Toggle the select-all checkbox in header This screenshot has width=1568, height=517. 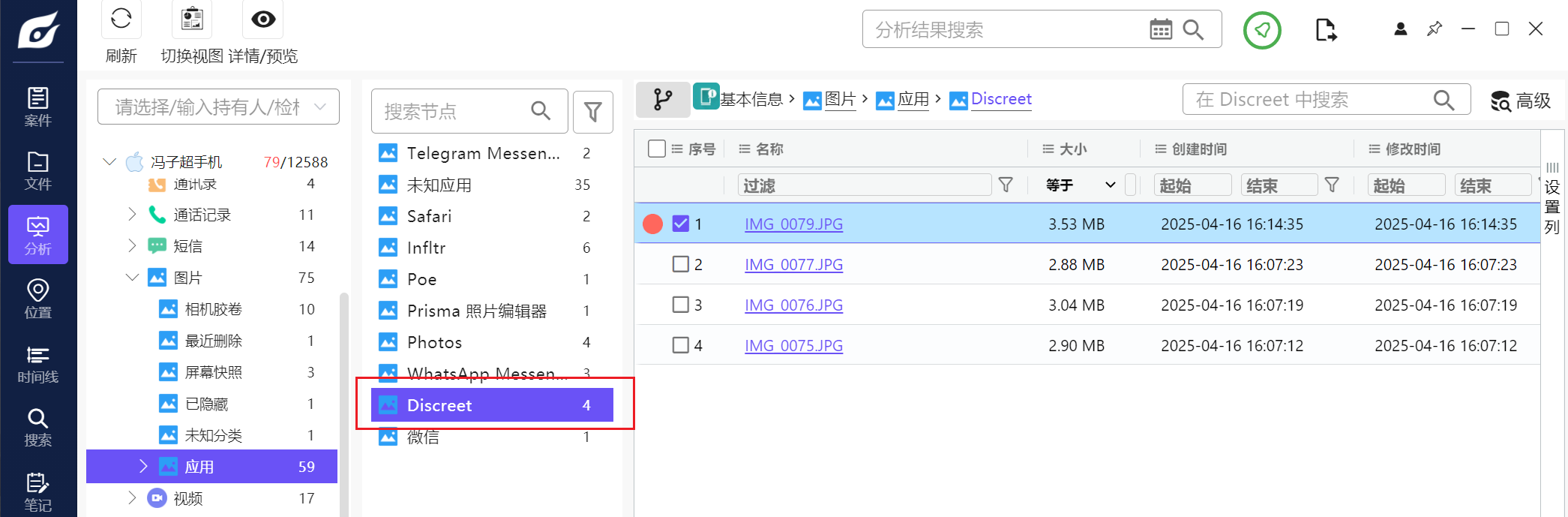coord(657,149)
